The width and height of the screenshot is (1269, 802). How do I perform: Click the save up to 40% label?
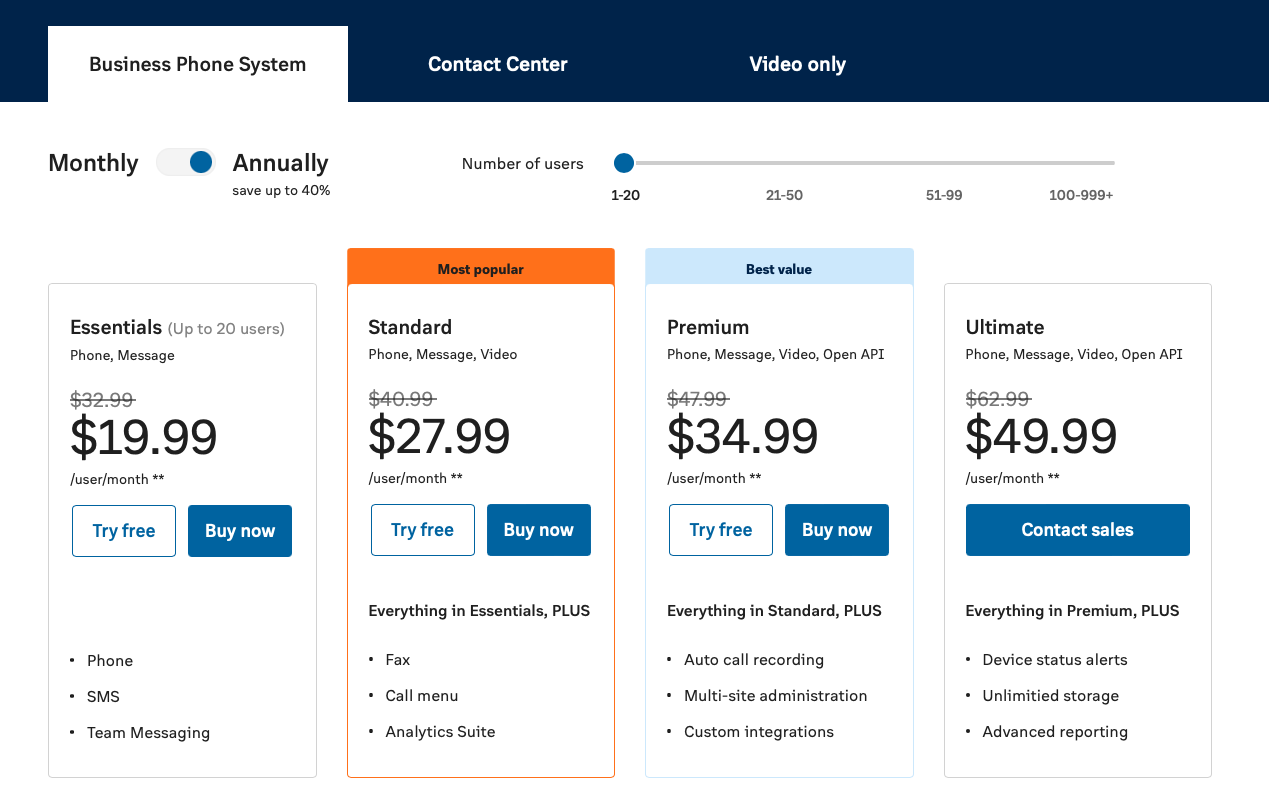280,190
